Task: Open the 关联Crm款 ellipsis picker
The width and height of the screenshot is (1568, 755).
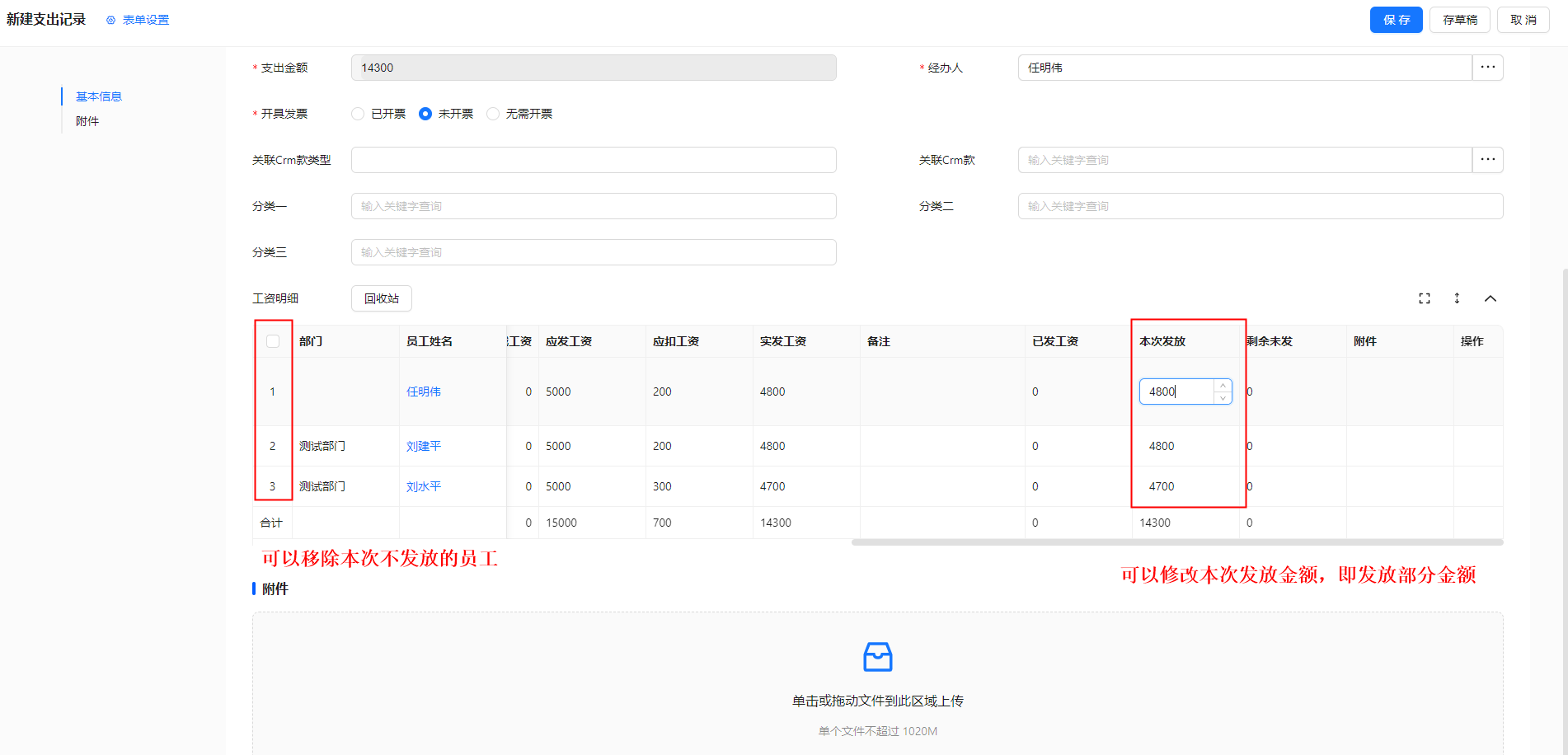Action: point(1487,160)
